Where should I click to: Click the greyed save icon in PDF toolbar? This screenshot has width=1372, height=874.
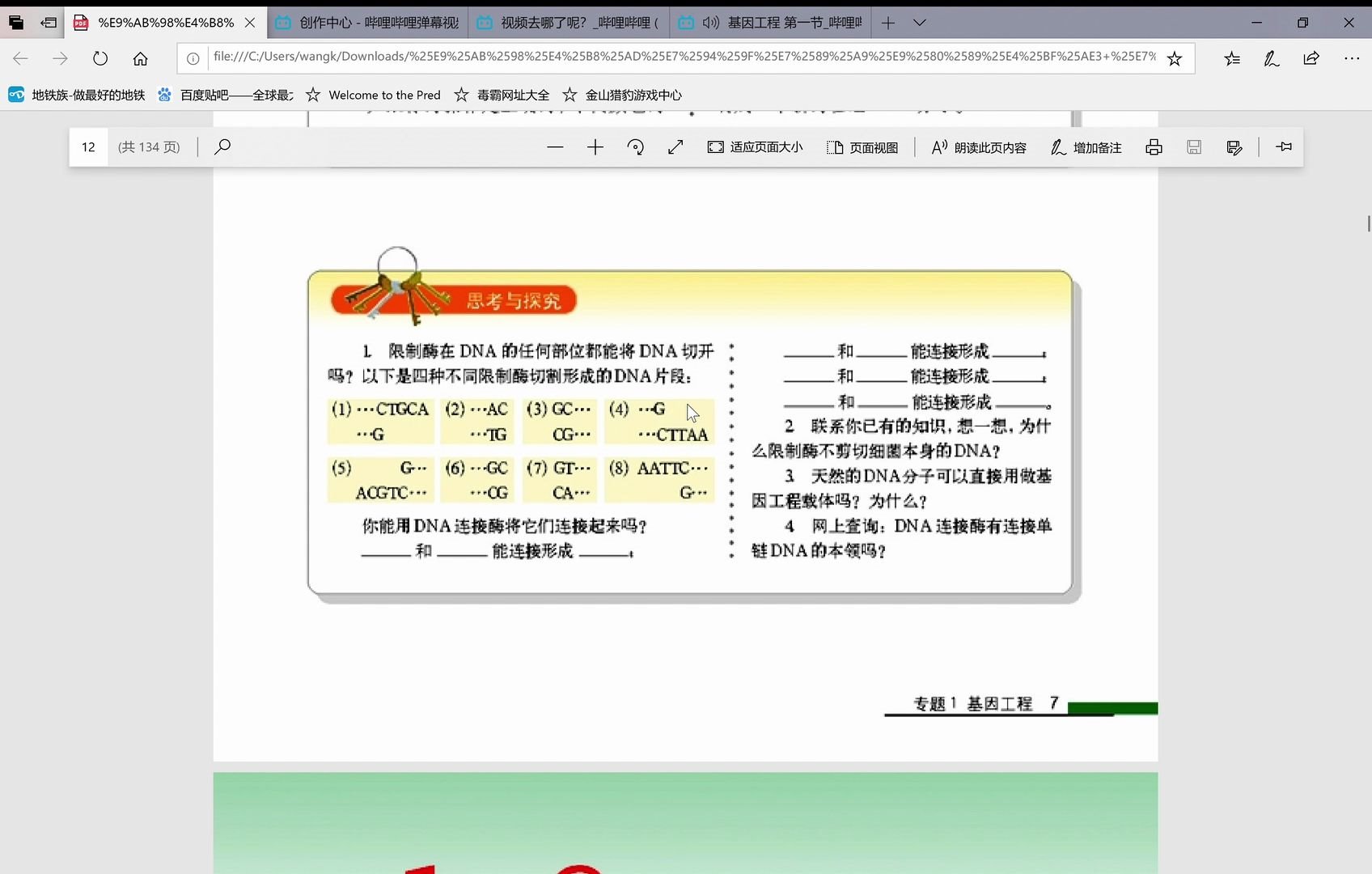[1194, 146]
